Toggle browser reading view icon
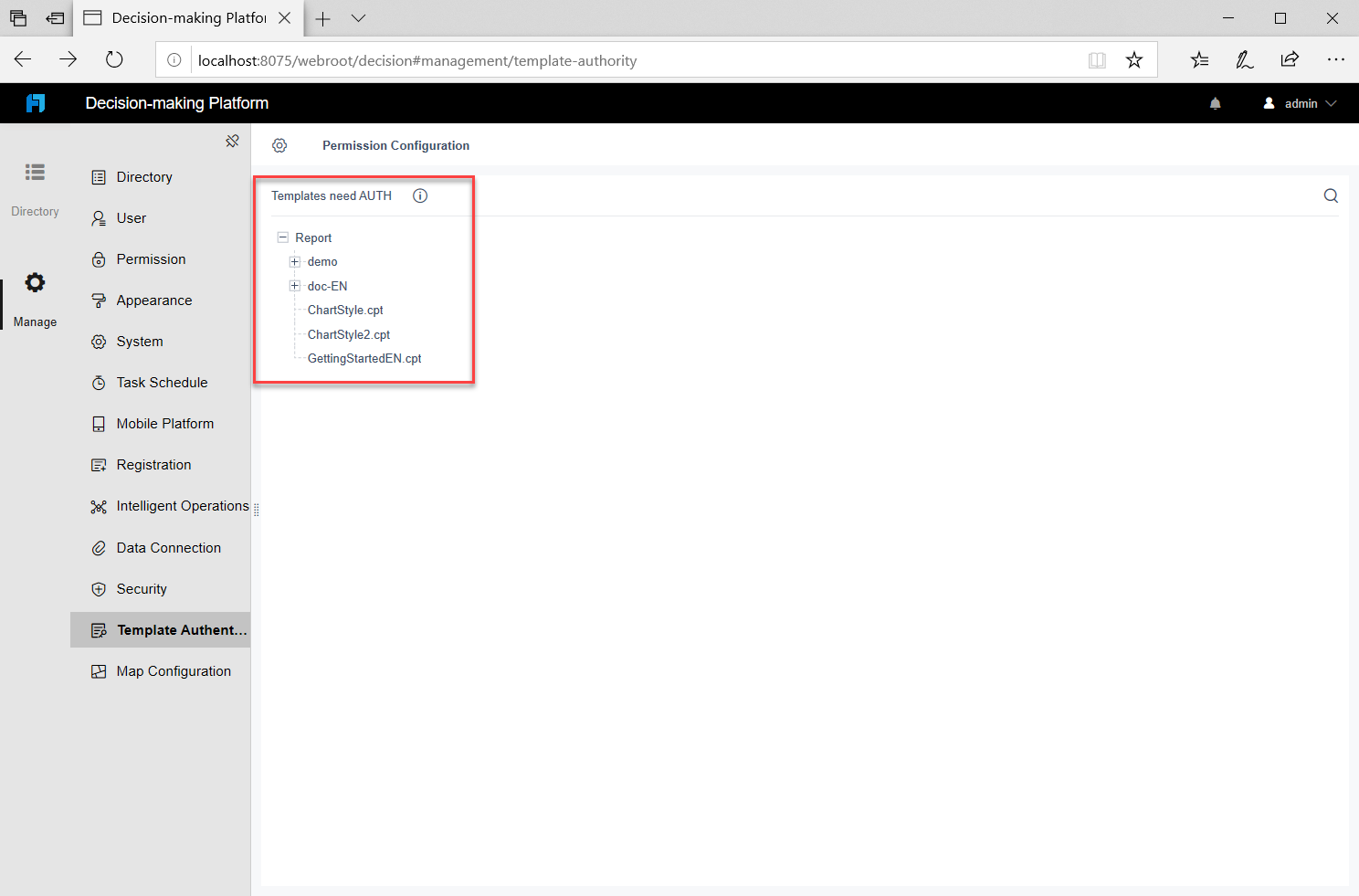Image resolution: width=1359 pixels, height=896 pixels. [1097, 60]
